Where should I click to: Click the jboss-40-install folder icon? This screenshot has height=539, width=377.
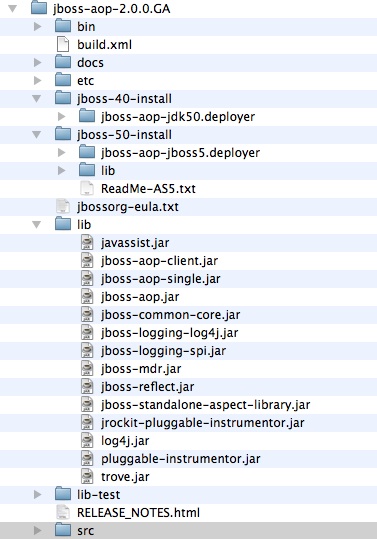tap(63, 98)
